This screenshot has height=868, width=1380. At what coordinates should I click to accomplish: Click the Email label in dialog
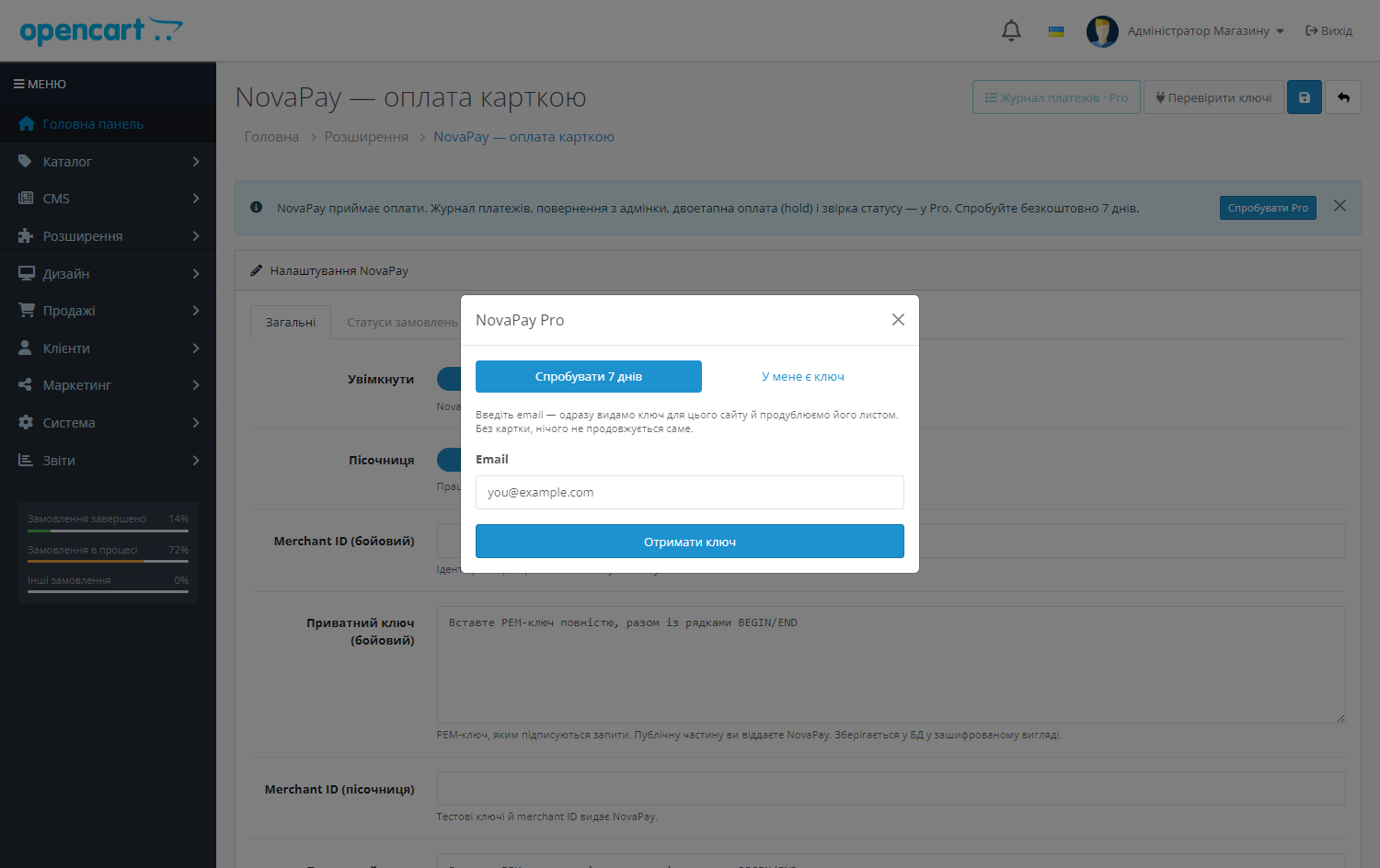pyautogui.click(x=492, y=460)
